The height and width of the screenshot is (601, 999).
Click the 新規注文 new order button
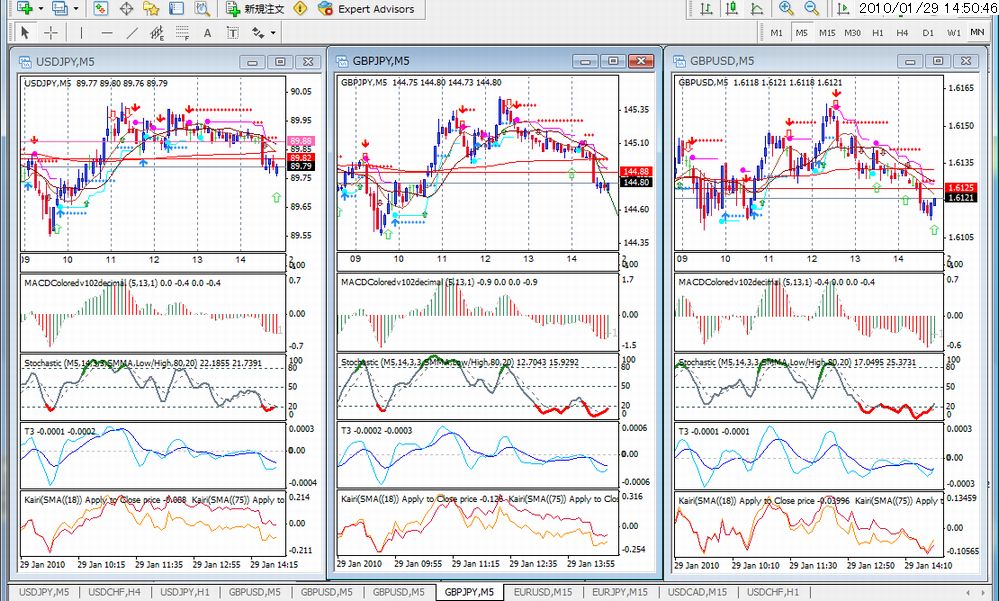[x=256, y=9]
